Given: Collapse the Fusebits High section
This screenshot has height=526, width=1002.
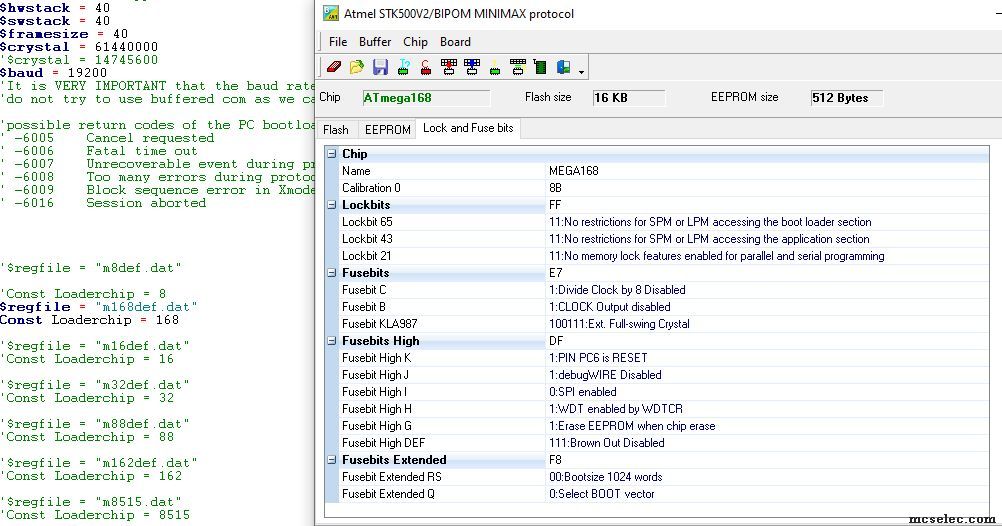Looking at the screenshot, I should click(332, 341).
